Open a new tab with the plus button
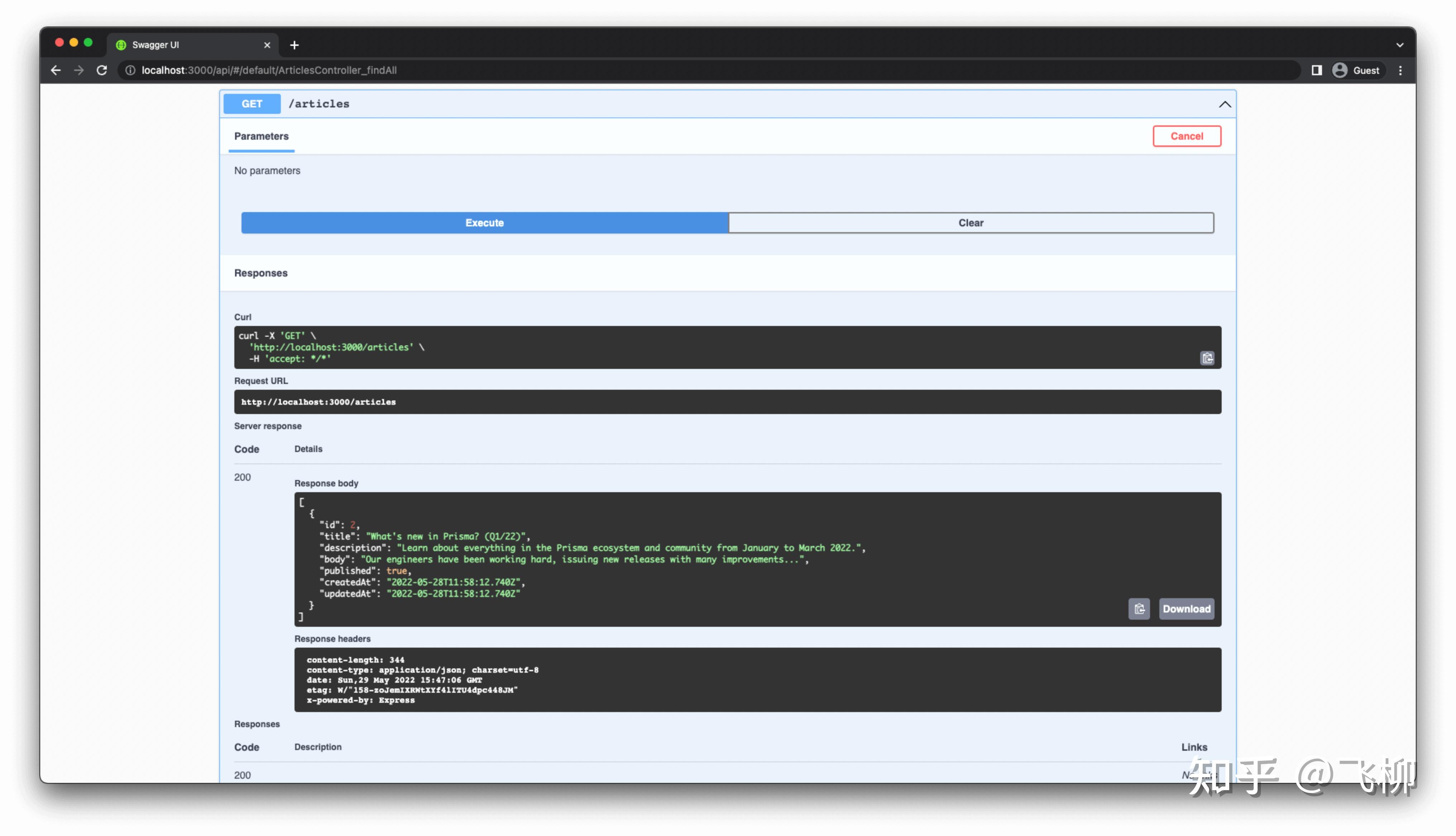1456x836 pixels. (x=294, y=45)
